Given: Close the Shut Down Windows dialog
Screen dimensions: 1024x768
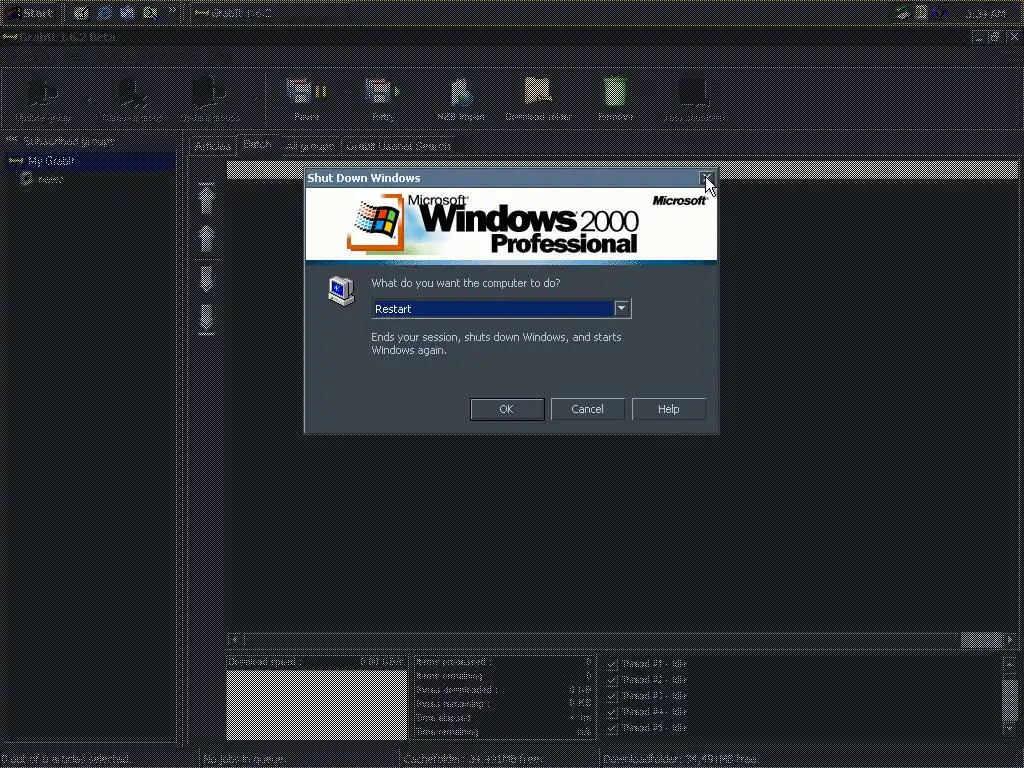Looking at the screenshot, I should 707,178.
